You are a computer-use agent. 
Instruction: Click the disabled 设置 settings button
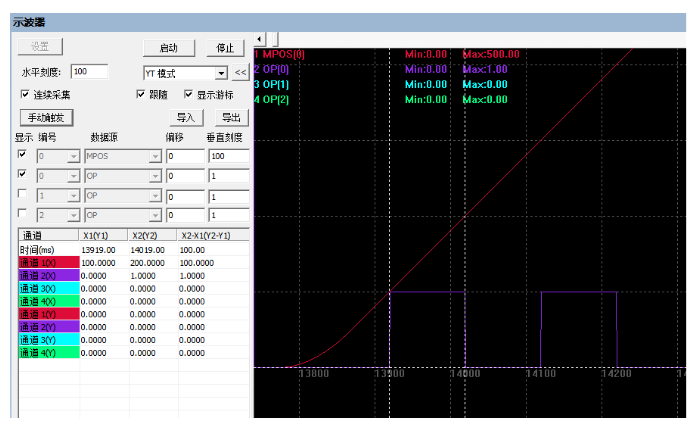click(x=40, y=46)
